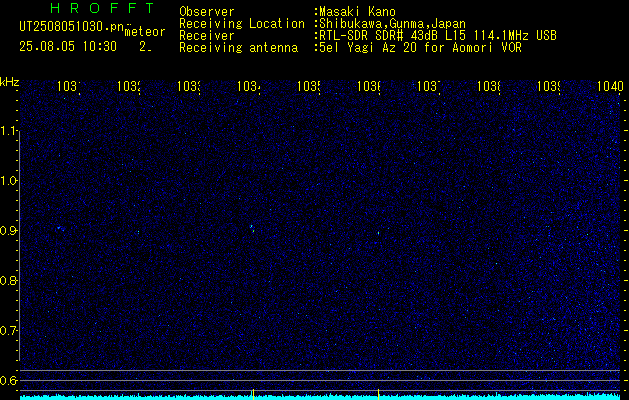Click the date 25.08.05 10:30 text
This screenshot has width=629, height=400.
click(68, 47)
